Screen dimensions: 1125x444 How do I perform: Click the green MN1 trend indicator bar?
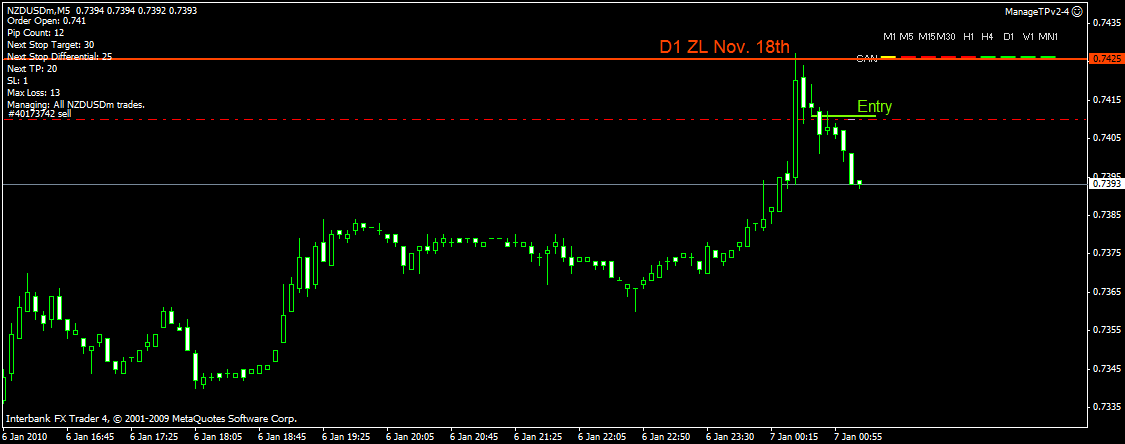1048,57
